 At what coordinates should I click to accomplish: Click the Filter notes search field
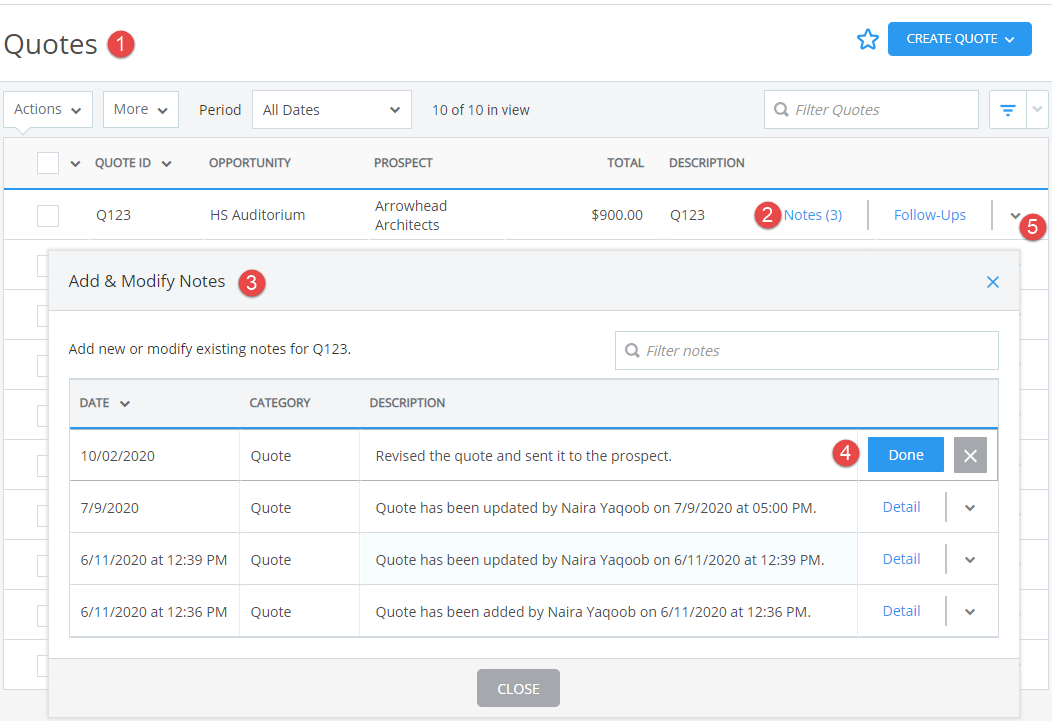[x=806, y=351]
